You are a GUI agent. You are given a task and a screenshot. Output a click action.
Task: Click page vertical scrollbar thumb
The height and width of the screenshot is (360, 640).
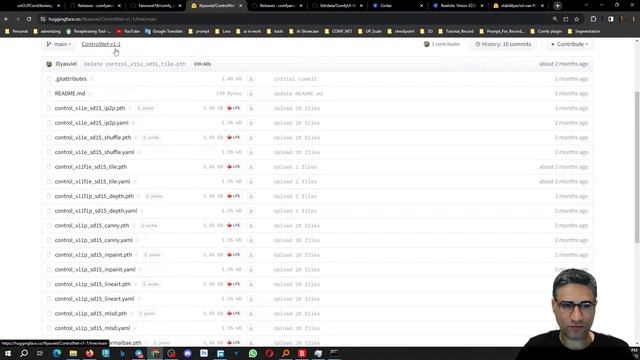pyautogui.click(x=637, y=167)
